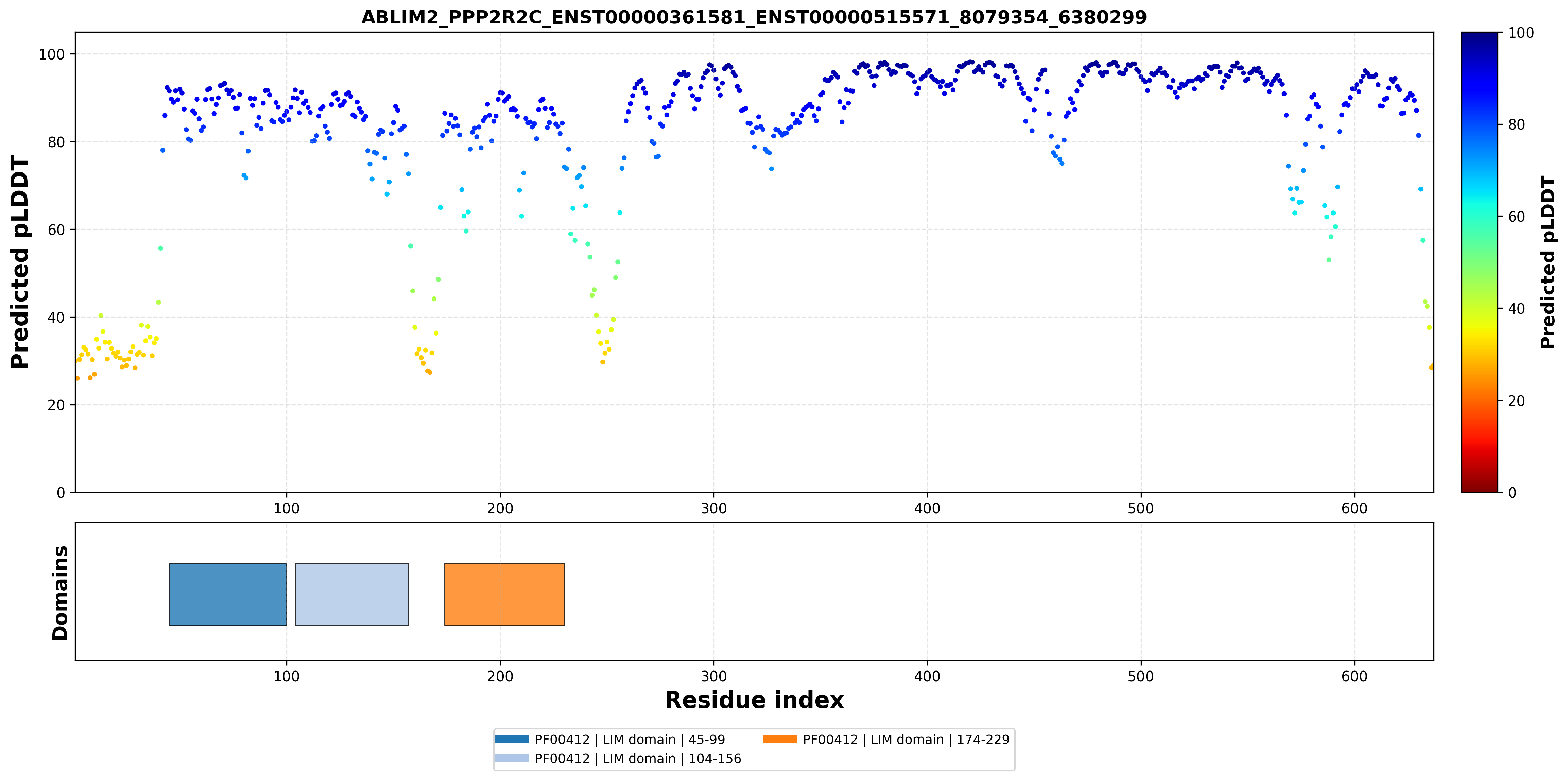Click the plot title ABLIM2_PPP2R2C text
The width and height of the screenshot is (1568, 781).
[754, 17]
